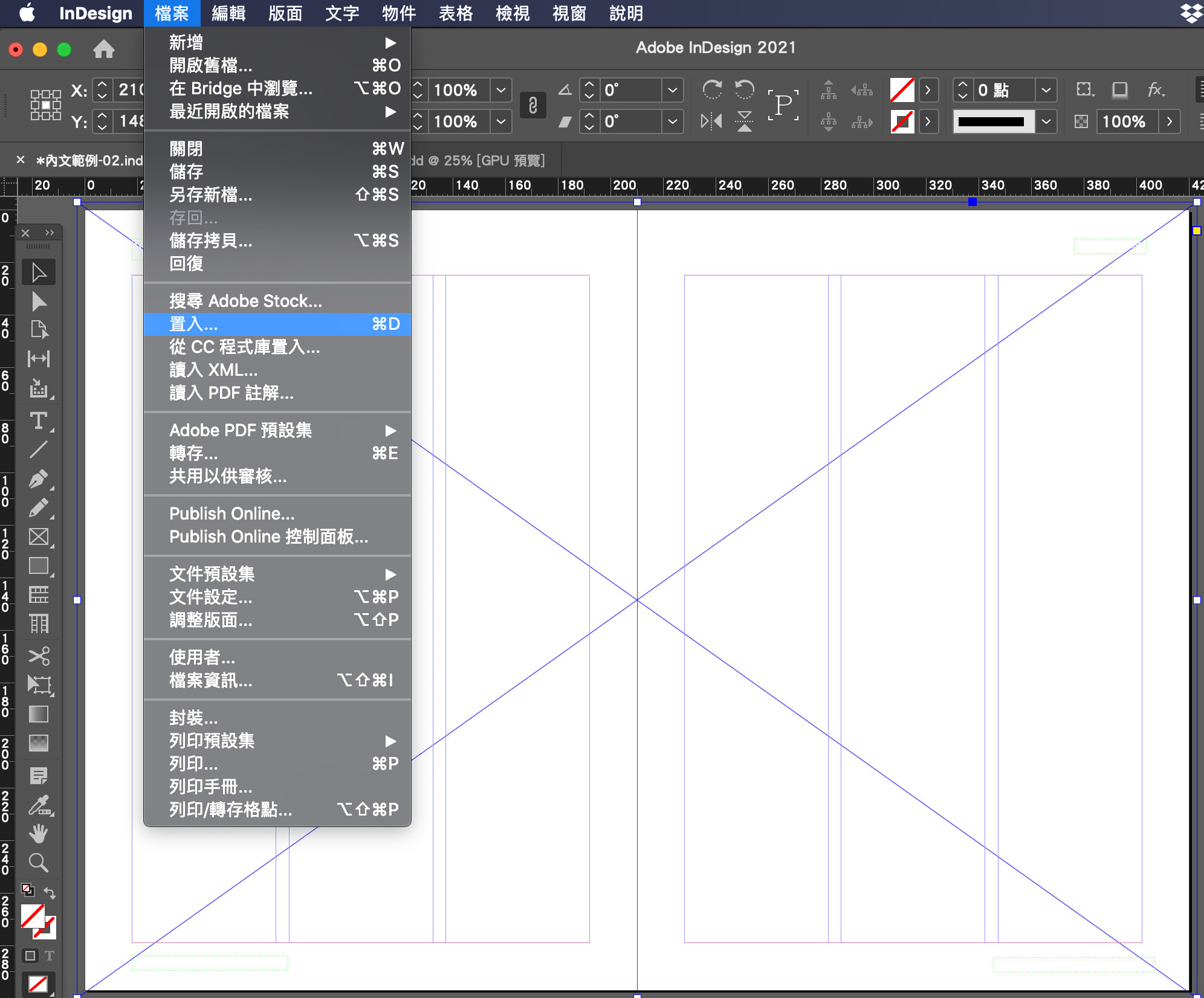This screenshot has height=998, width=1204.
Task: Pick the Hand tool
Action: (39, 834)
